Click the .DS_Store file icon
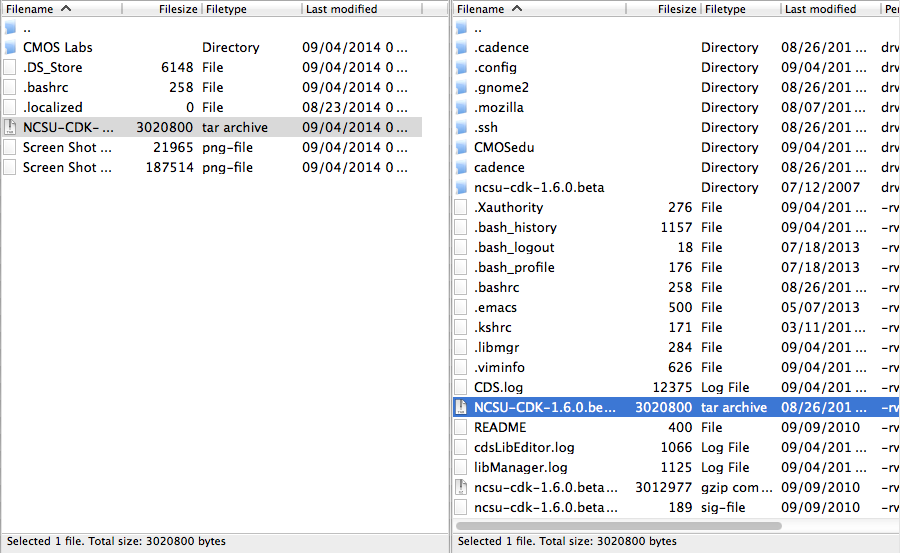The width and height of the screenshot is (900, 553). point(10,67)
